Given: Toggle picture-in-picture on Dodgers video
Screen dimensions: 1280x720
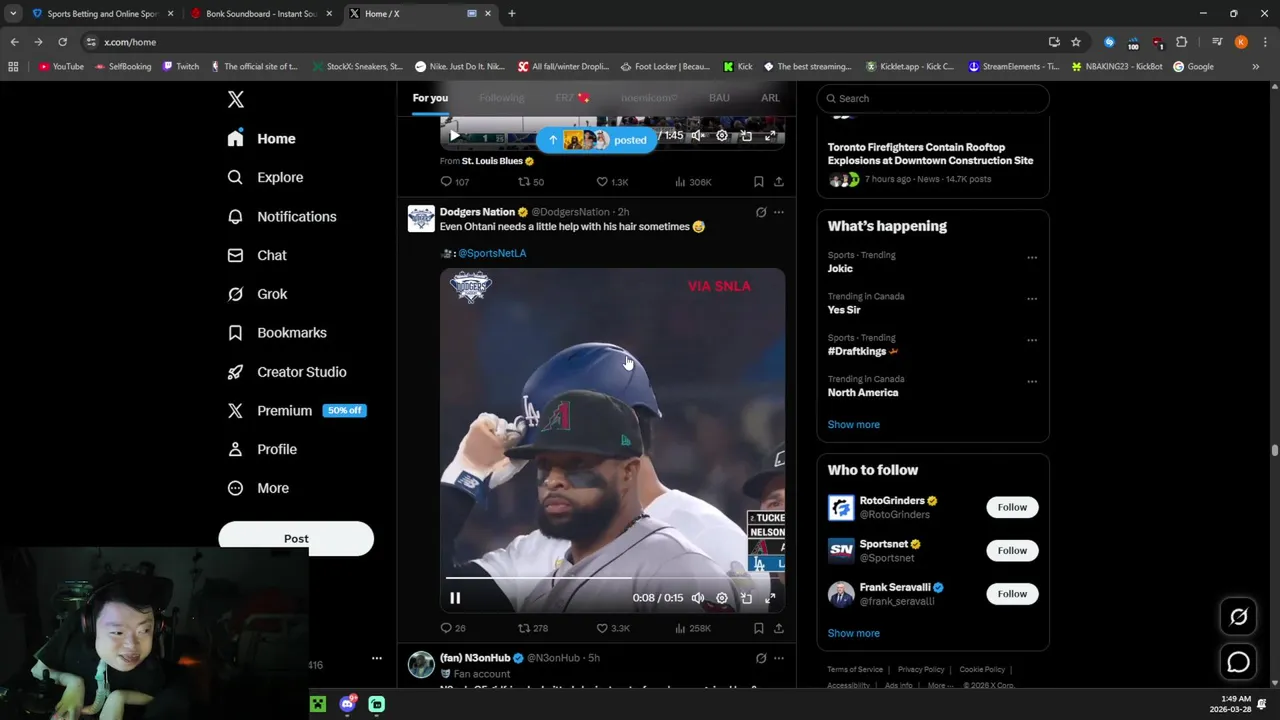Looking at the screenshot, I should click(746, 598).
